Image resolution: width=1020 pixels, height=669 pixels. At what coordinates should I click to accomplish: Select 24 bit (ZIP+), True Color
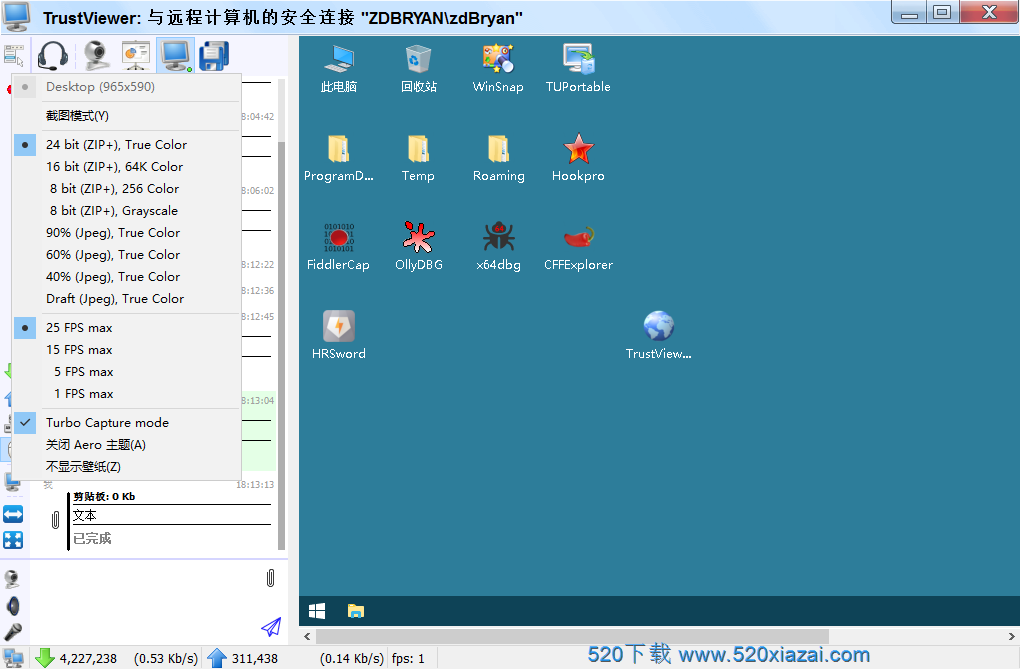[127, 144]
